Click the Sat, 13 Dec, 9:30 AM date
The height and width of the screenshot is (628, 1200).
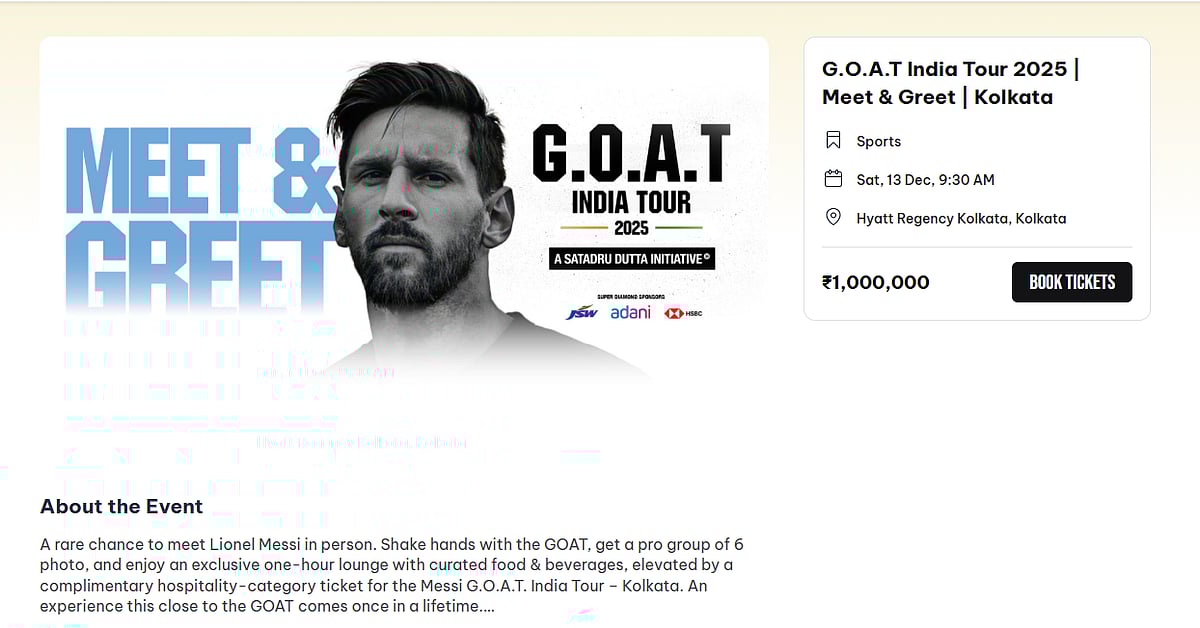[925, 180]
